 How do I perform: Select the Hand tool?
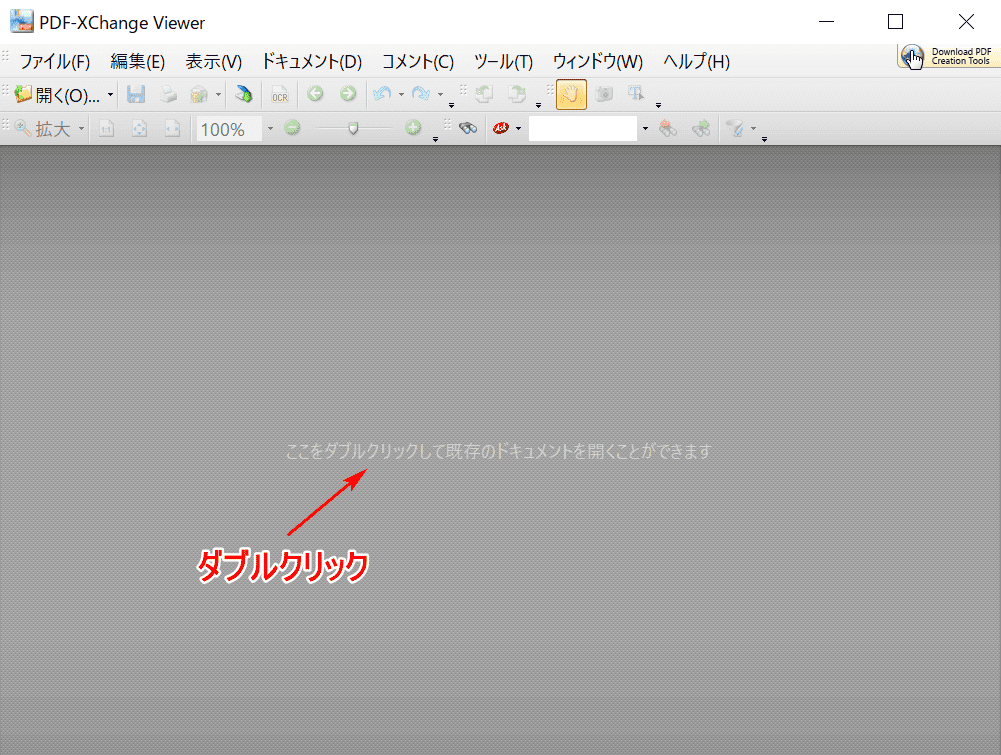[x=571, y=94]
